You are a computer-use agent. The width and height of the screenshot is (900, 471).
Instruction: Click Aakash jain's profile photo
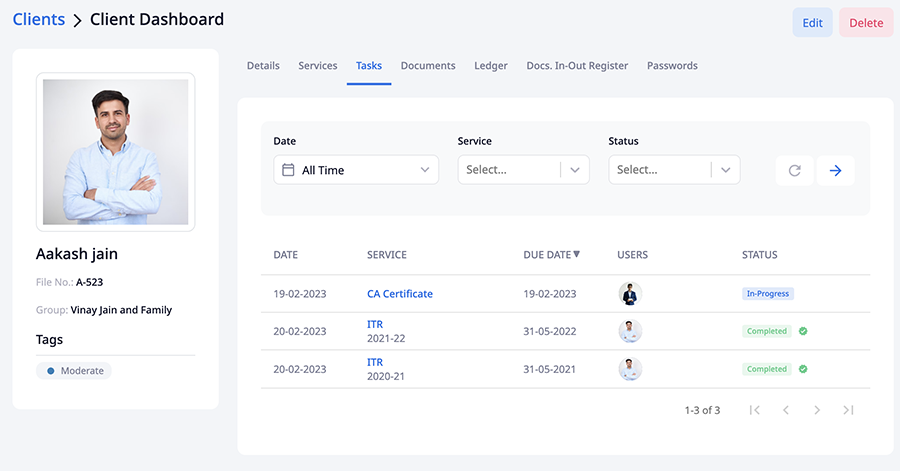tap(116, 152)
